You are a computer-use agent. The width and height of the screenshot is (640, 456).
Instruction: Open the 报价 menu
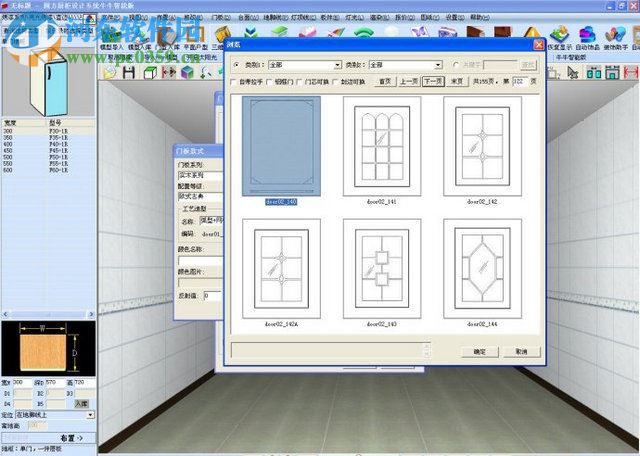coord(405,18)
